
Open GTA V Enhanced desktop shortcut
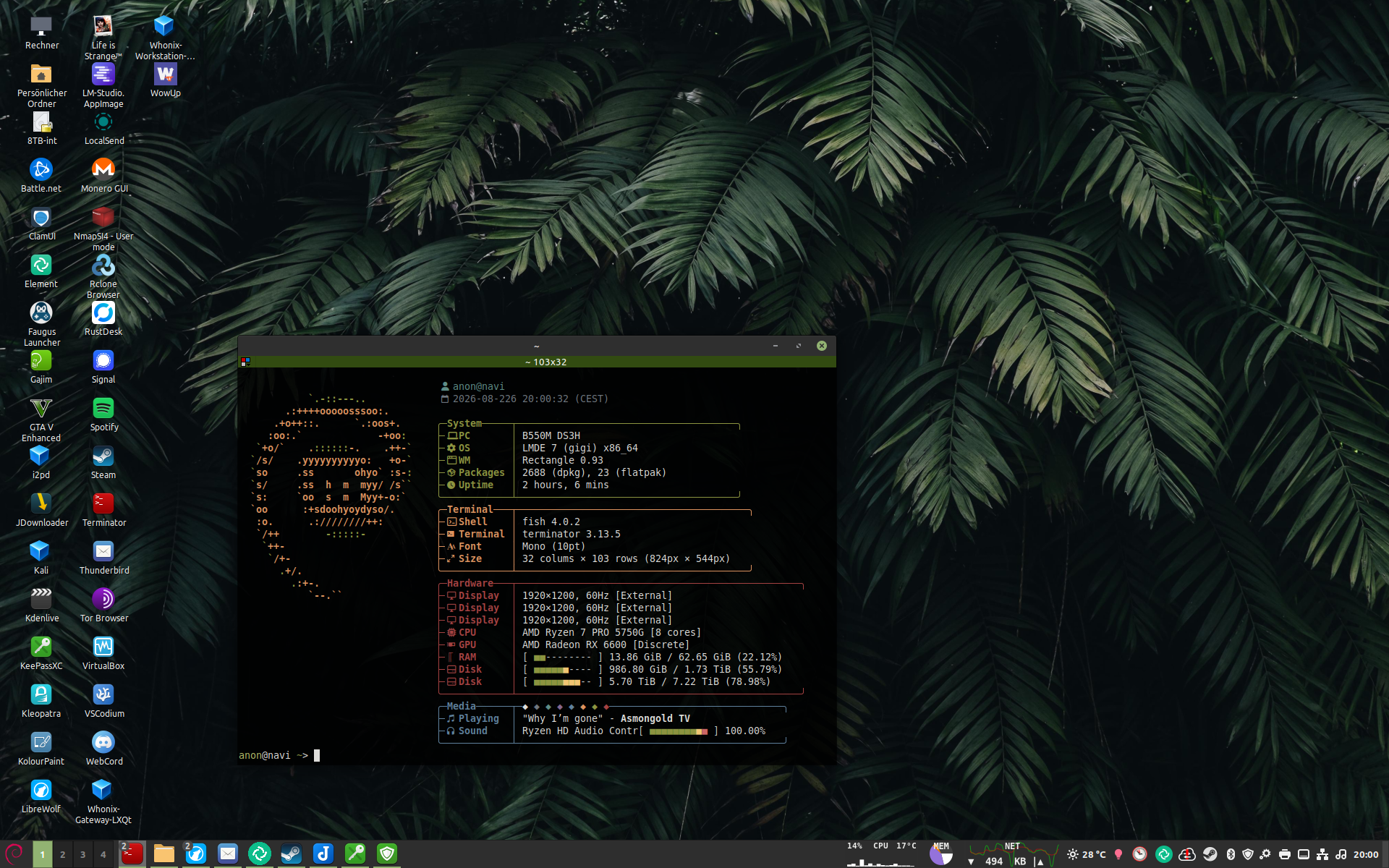click(x=41, y=420)
